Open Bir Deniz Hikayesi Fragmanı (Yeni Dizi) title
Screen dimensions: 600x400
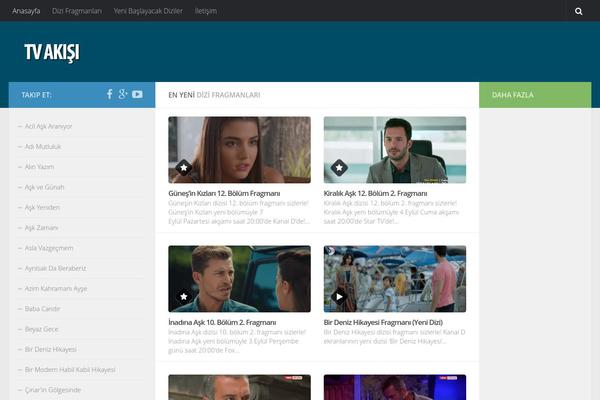click(383, 322)
